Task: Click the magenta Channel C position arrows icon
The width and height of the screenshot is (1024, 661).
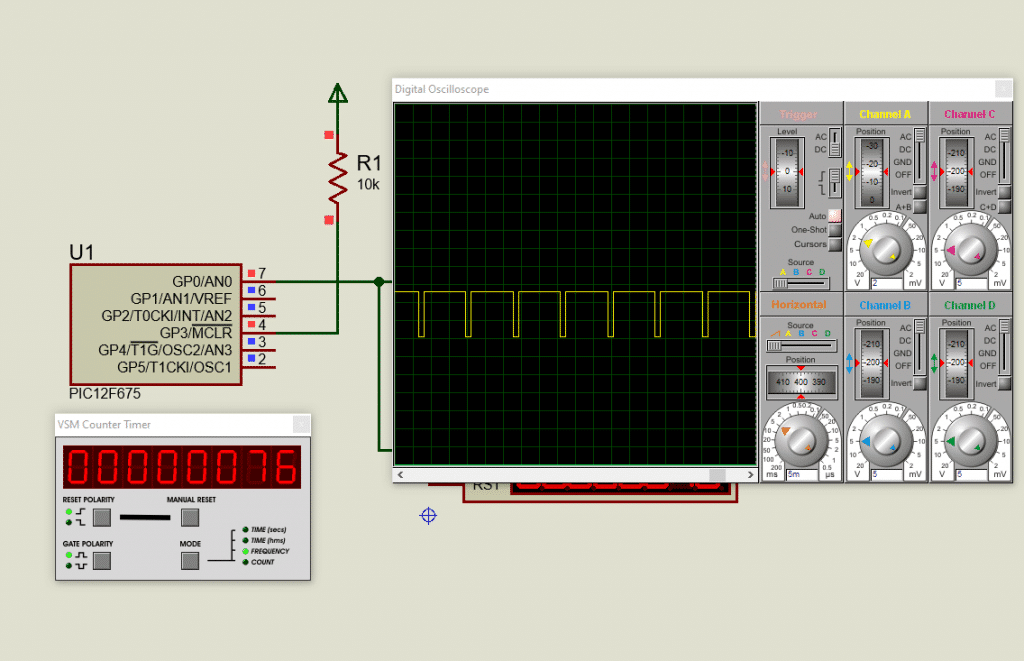Action: coord(935,171)
